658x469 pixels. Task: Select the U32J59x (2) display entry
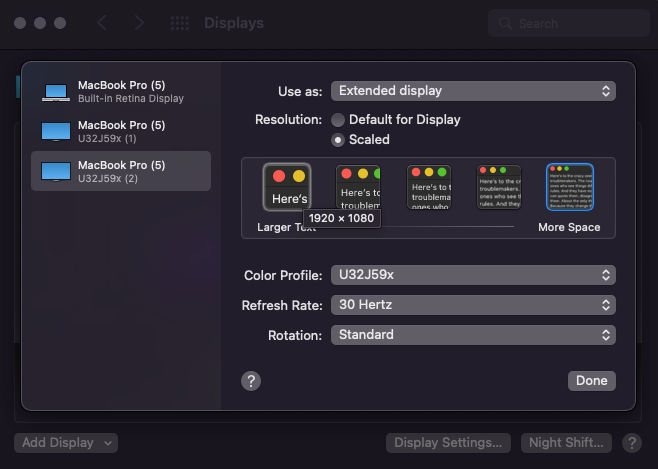click(121, 171)
